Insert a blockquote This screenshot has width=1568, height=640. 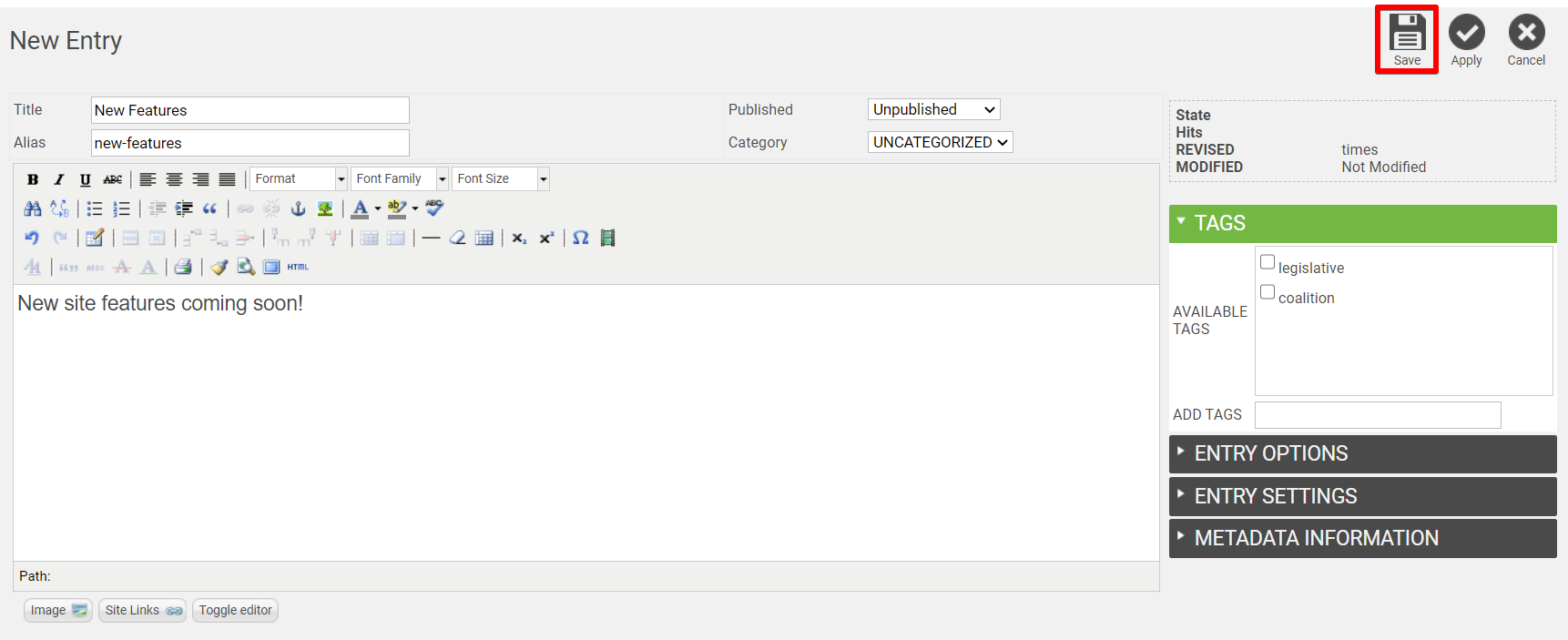[210, 208]
